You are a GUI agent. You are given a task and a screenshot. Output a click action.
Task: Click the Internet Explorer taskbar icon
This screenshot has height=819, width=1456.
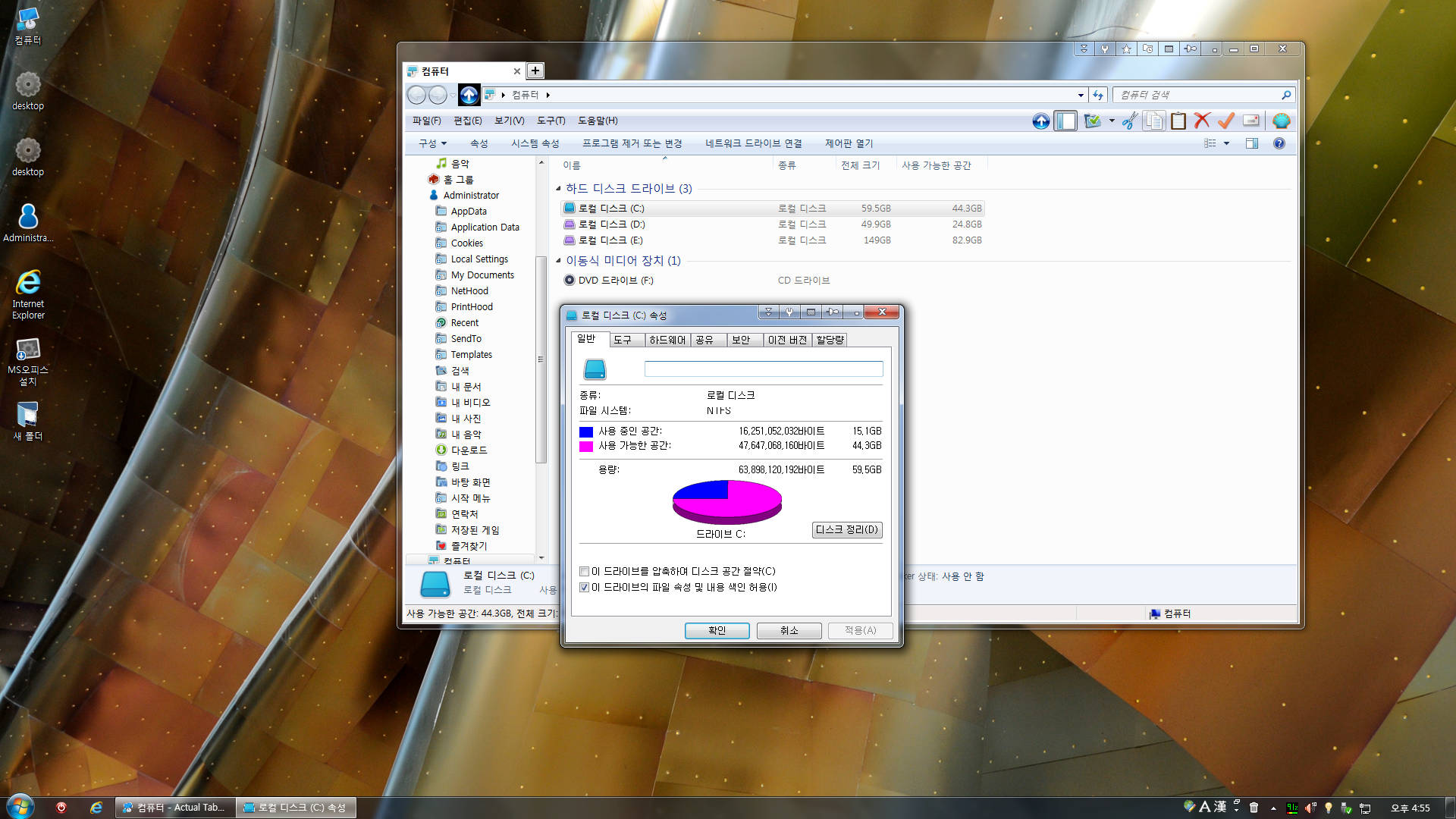tap(96, 808)
